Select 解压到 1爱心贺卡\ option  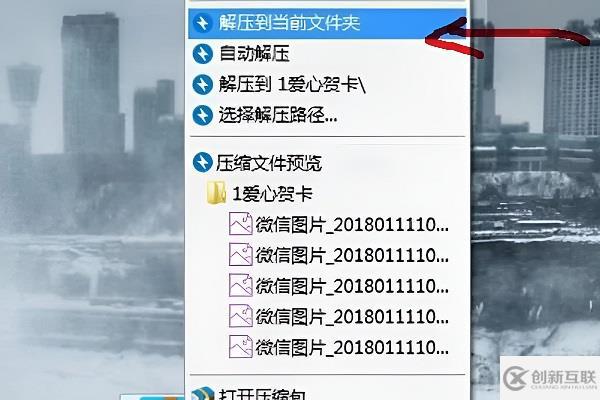click(327, 84)
